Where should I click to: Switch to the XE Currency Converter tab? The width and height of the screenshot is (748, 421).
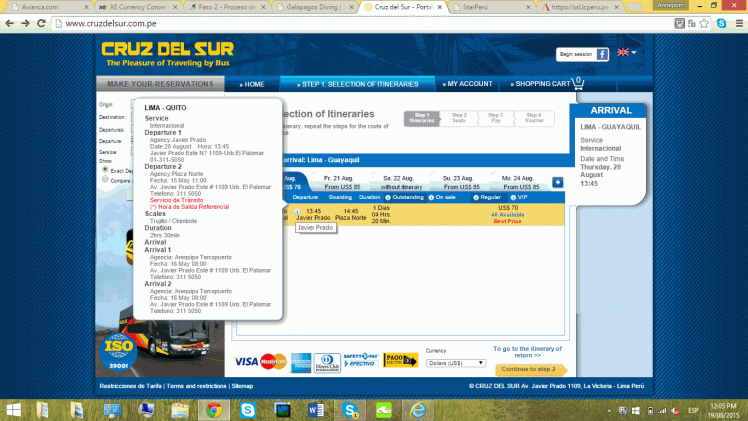point(138,7)
